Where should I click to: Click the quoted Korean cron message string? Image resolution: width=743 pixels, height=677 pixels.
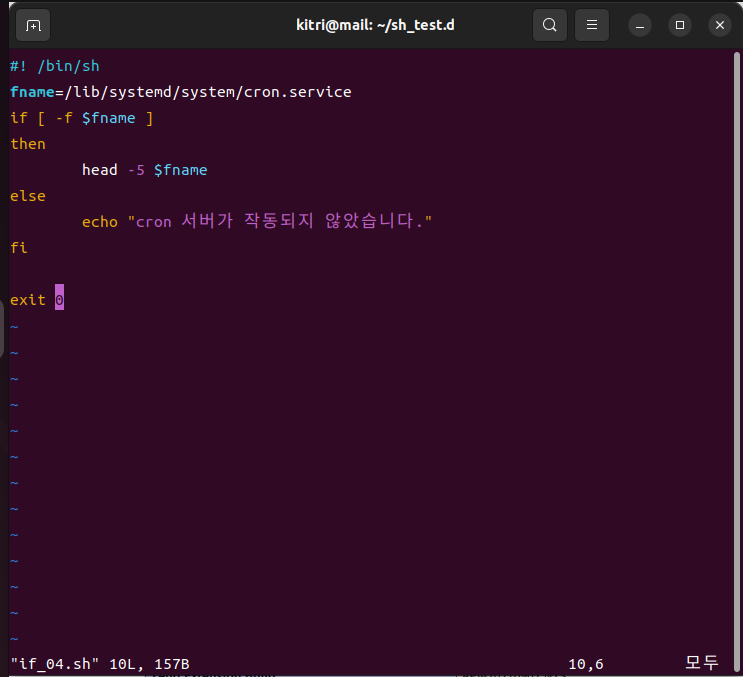(x=280, y=221)
